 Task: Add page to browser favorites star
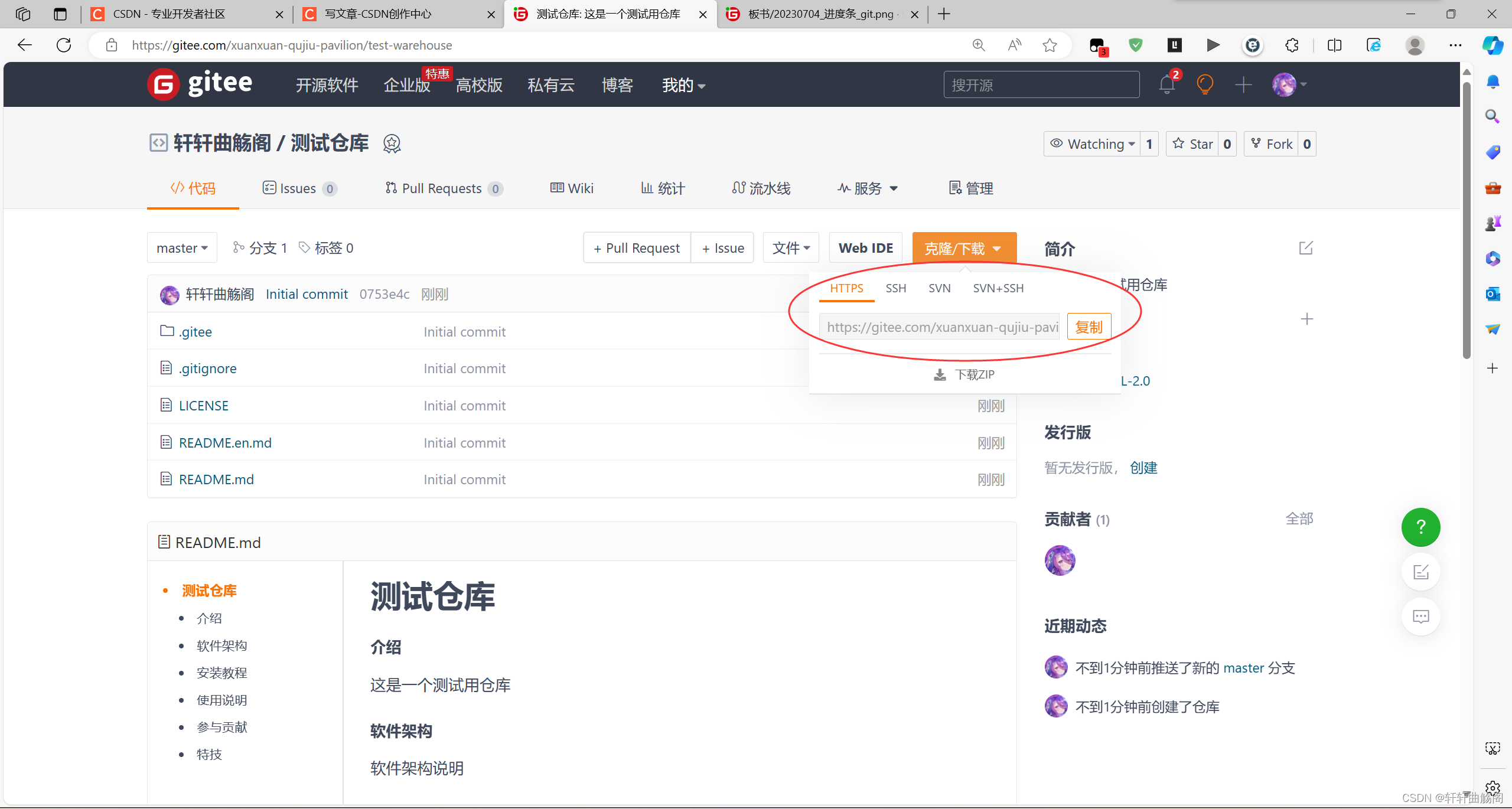pos(1050,45)
